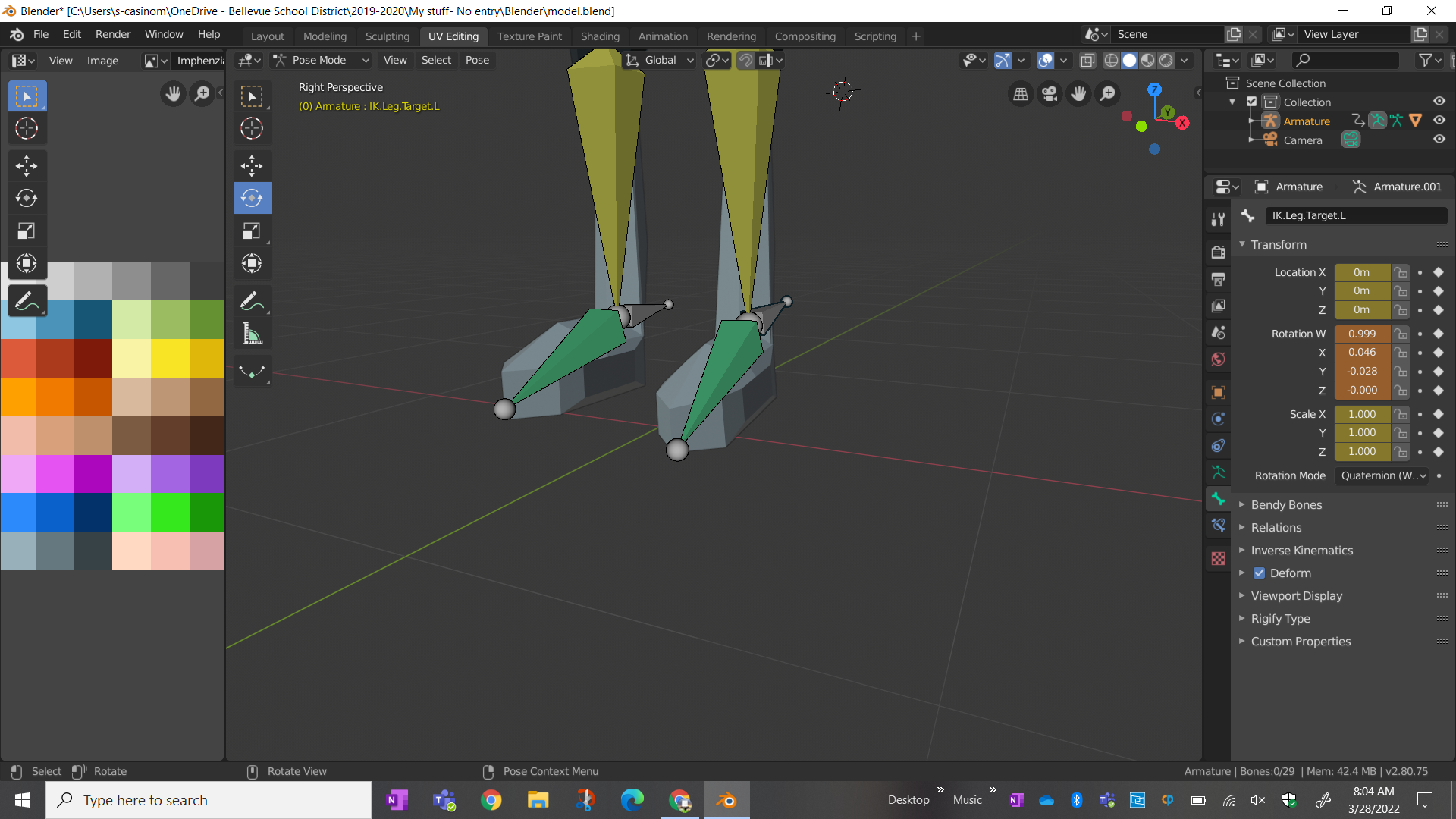Open the World properties tab
1456x819 pixels.
coord(1218,359)
